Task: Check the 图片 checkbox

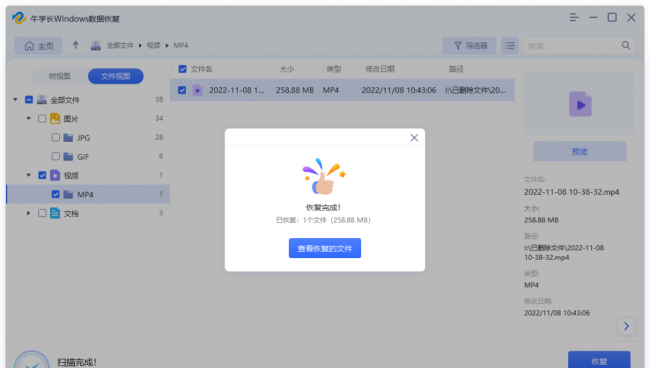Action: [x=42, y=119]
